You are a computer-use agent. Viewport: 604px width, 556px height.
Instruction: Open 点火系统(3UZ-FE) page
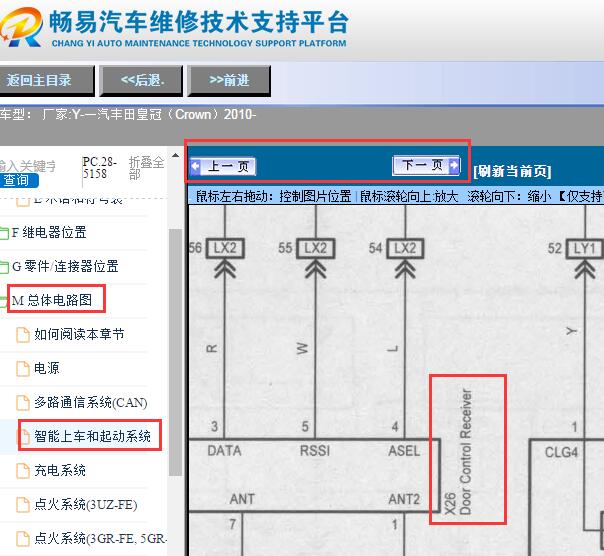86,504
